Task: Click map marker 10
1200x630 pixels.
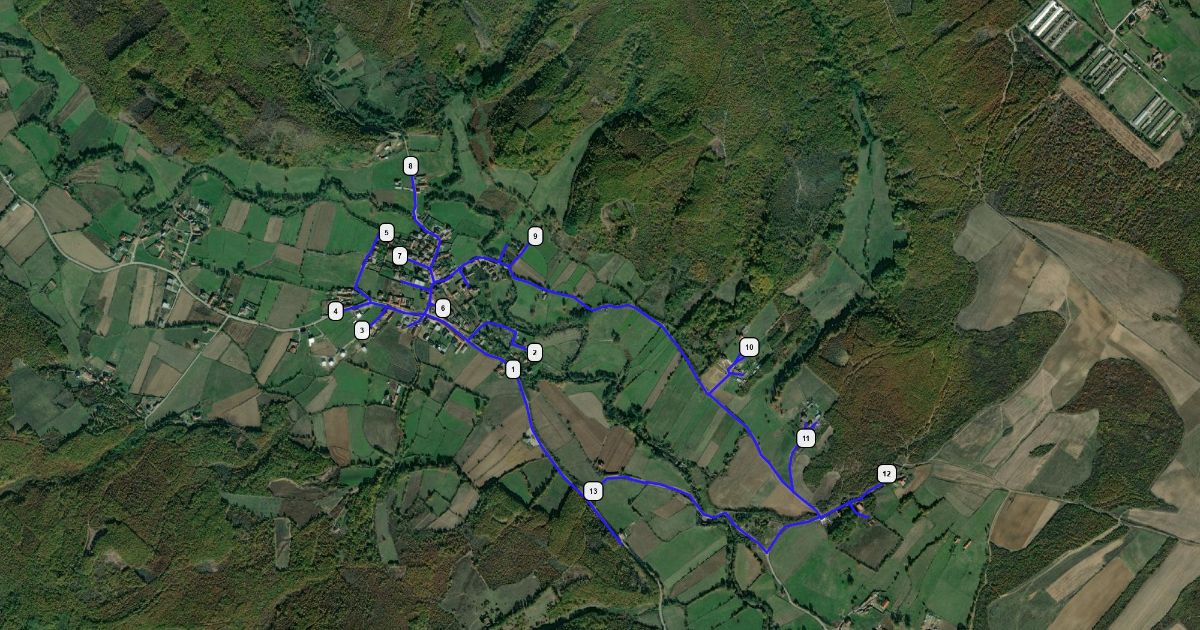Action: 749,347
